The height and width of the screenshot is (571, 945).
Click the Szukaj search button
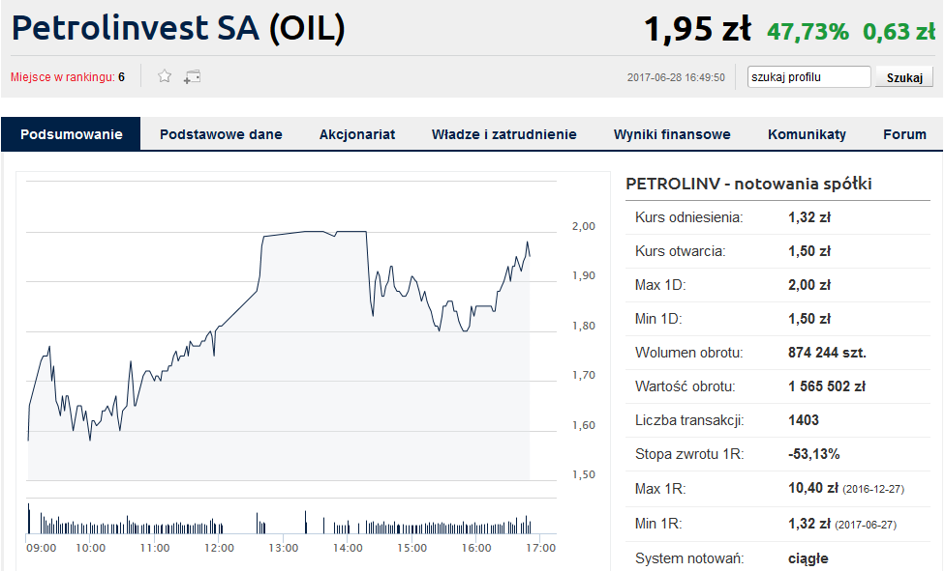[904, 77]
